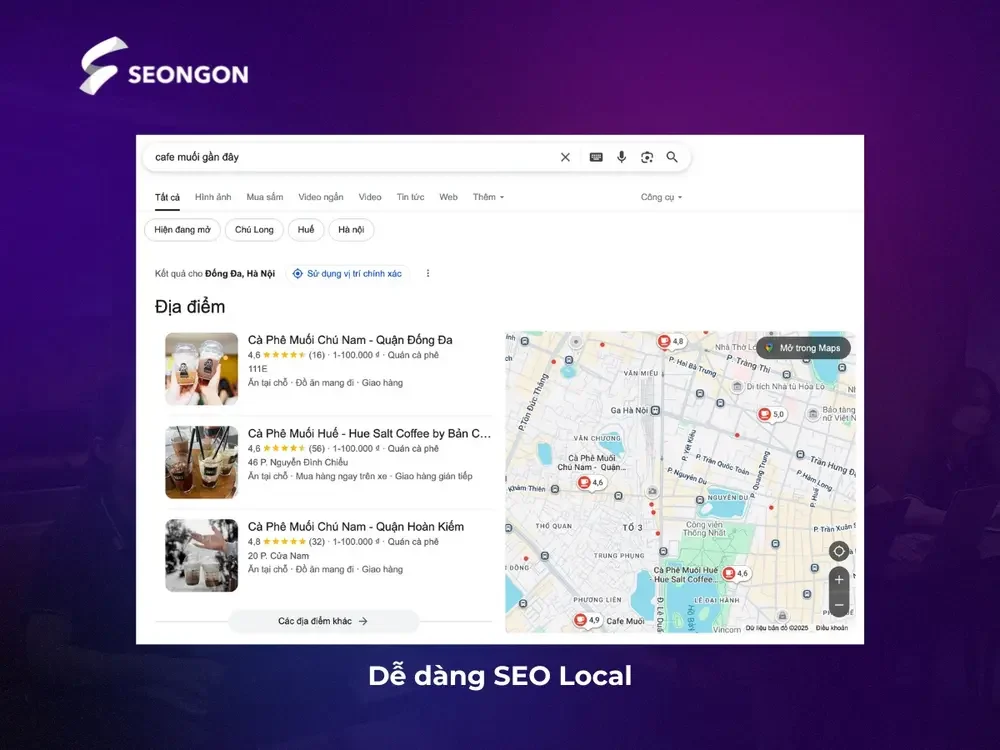Click the Quận Đống Đa listing thumbnail
Screen dimensions: 1000x750
[x=202, y=369]
